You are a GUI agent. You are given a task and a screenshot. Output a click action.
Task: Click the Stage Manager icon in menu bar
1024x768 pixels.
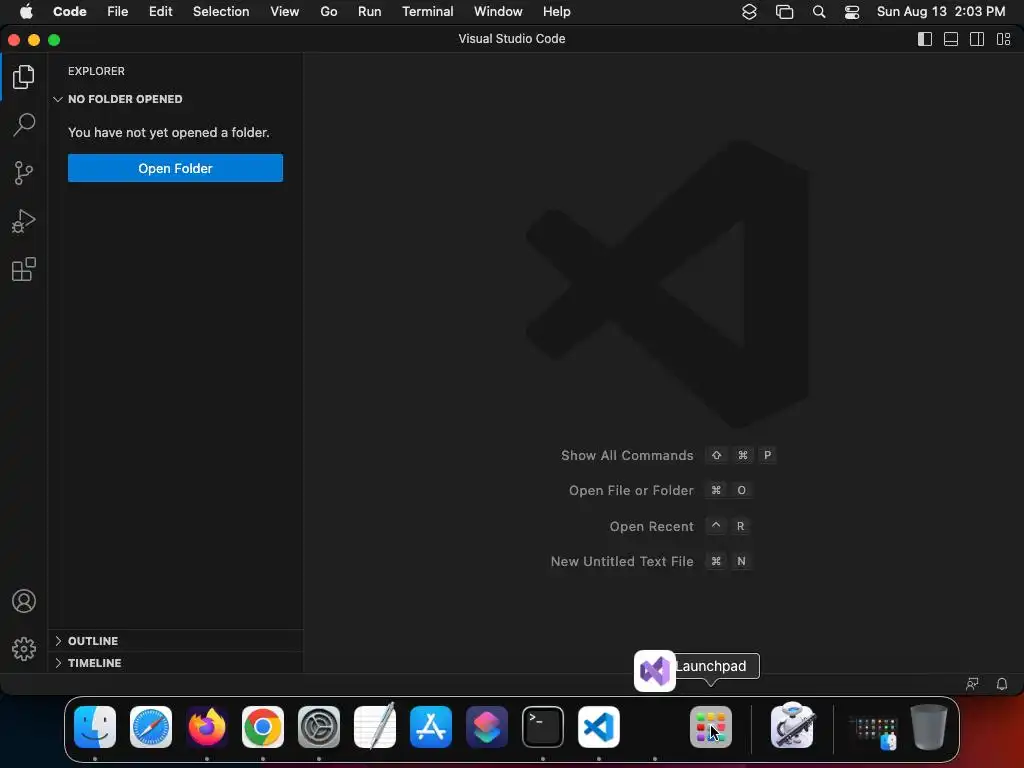(x=784, y=12)
